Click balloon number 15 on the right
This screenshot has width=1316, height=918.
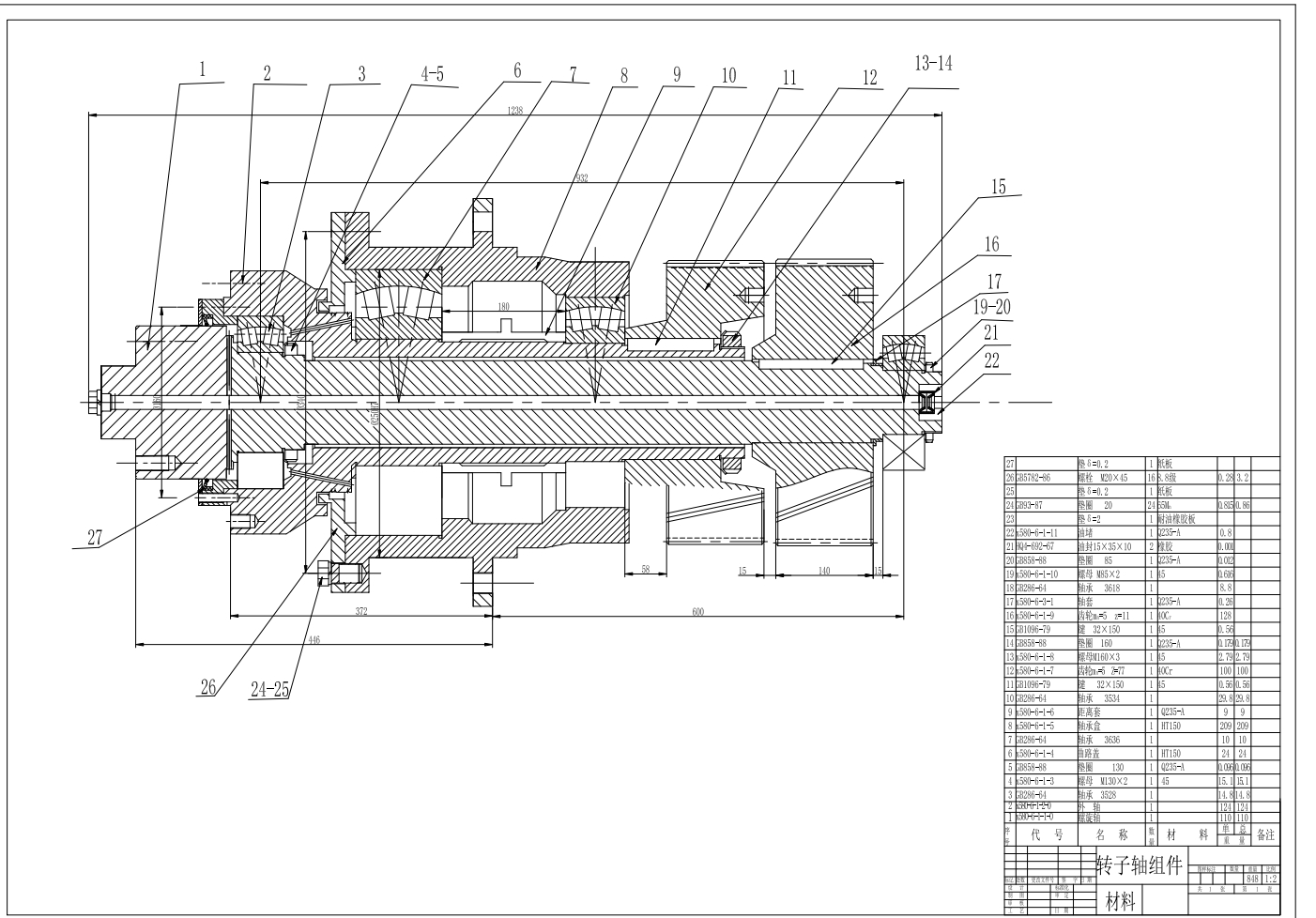(998, 185)
